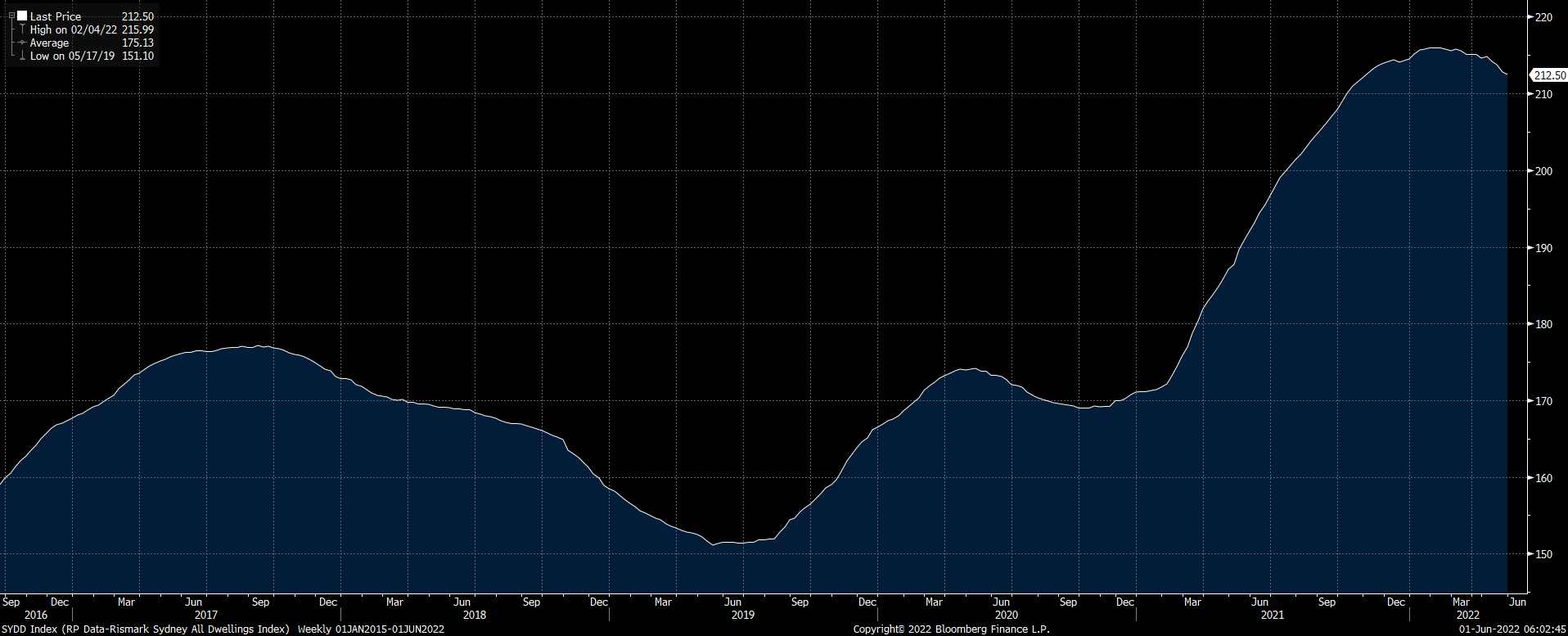Select the Last Price legend label

[56, 16]
